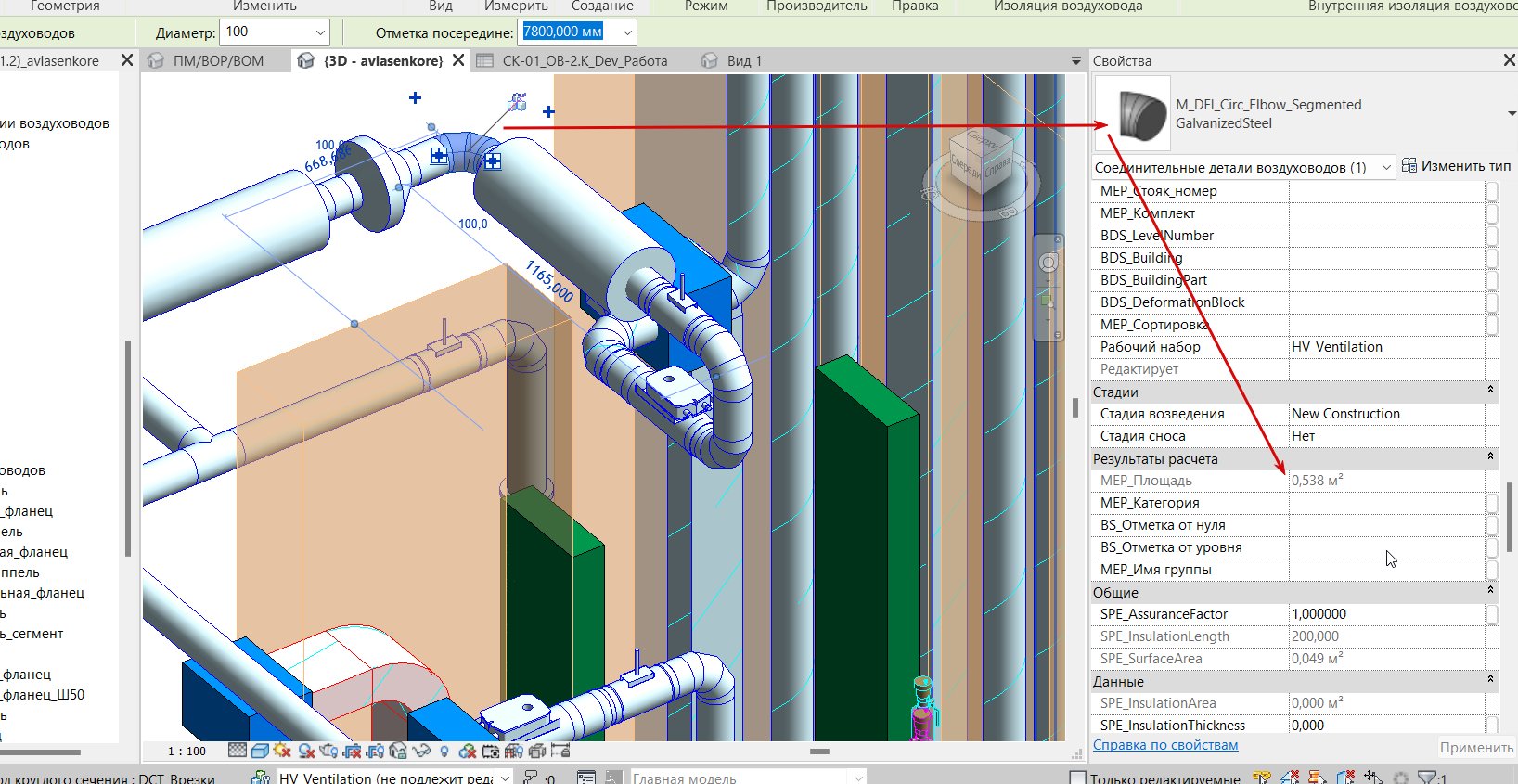Click the Detail Level icon in view control bar
Viewport: 1518px width, 784px height.
[238, 751]
